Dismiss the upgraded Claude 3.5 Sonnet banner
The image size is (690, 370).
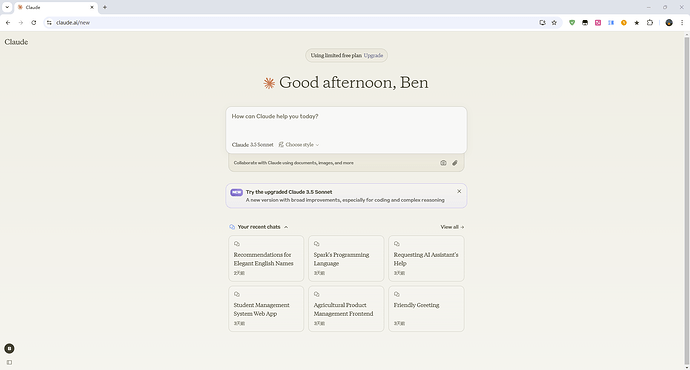459,191
